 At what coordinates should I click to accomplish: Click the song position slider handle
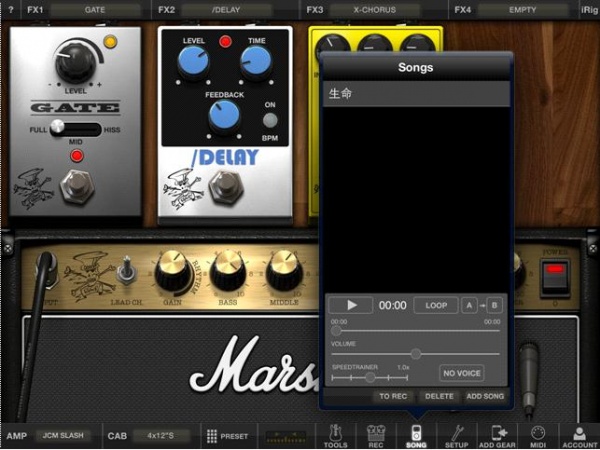336,331
